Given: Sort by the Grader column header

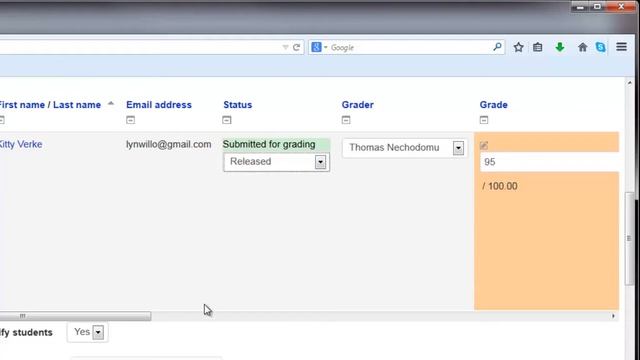Looking at the screenshot, I should pos(358,105).
